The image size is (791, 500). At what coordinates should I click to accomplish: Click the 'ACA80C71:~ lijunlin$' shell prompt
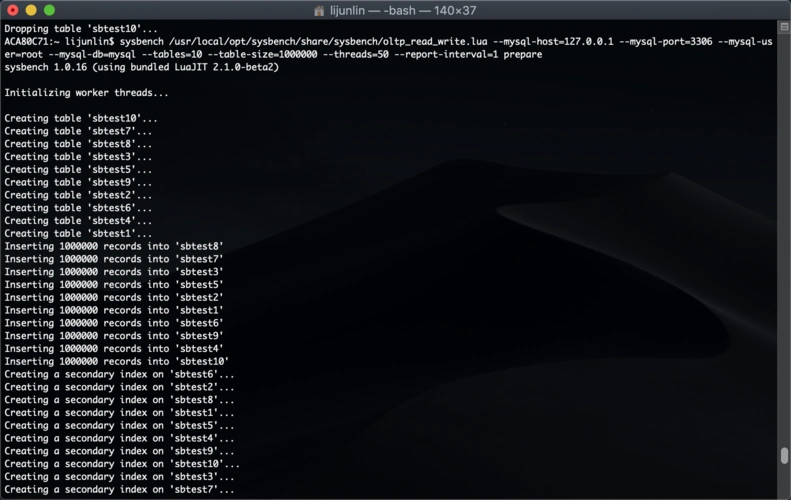pyautogui.click(x=59, y=41)
